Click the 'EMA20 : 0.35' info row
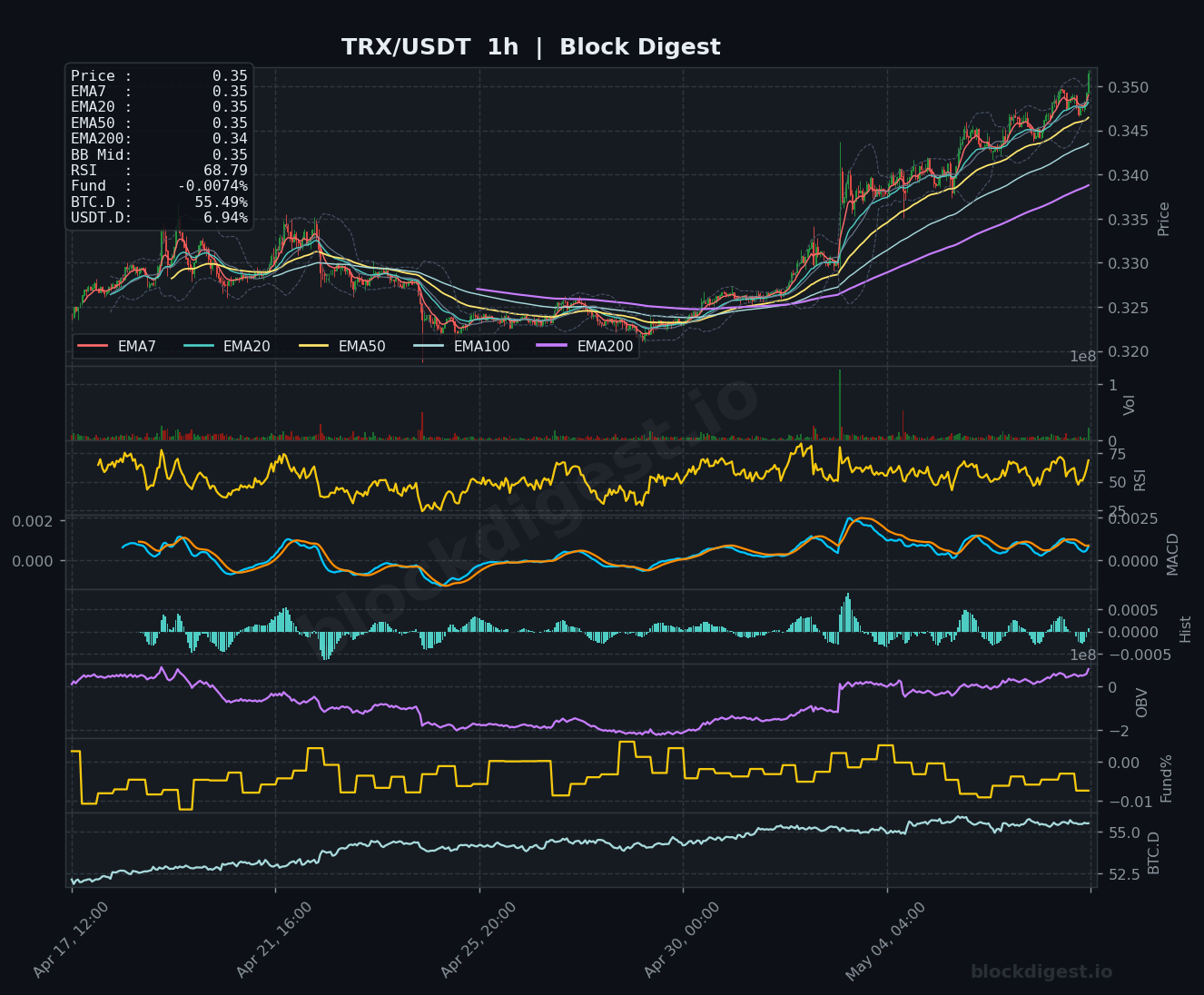Screen dimensions: 1204x995 tap(159, 107)
